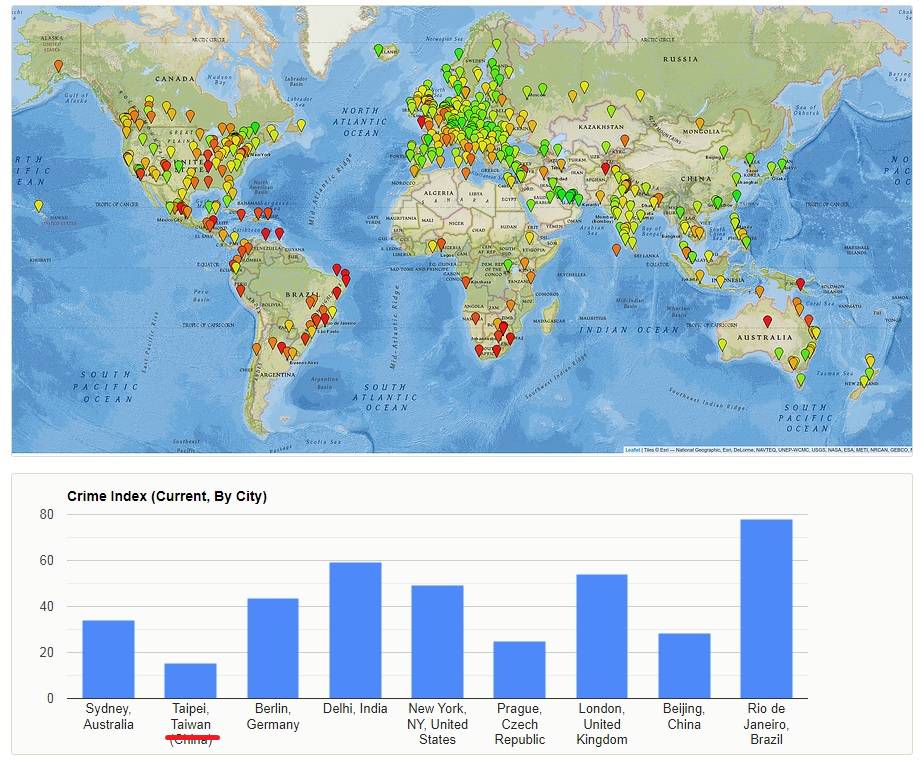Click the orange marker in northern Australia
The width and height of the screenshot is (923, 763).
(760, 291)
